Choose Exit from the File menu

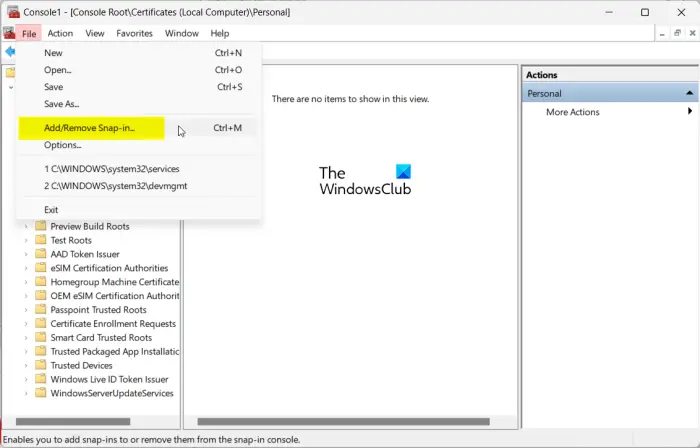tap(138, 210)
